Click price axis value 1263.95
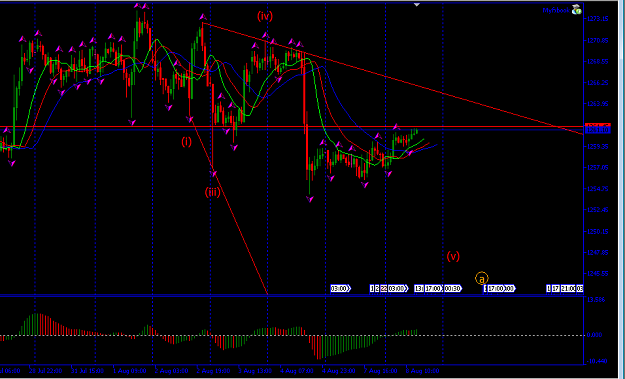Screen dimensions: 625x379 tap(597, 104)
